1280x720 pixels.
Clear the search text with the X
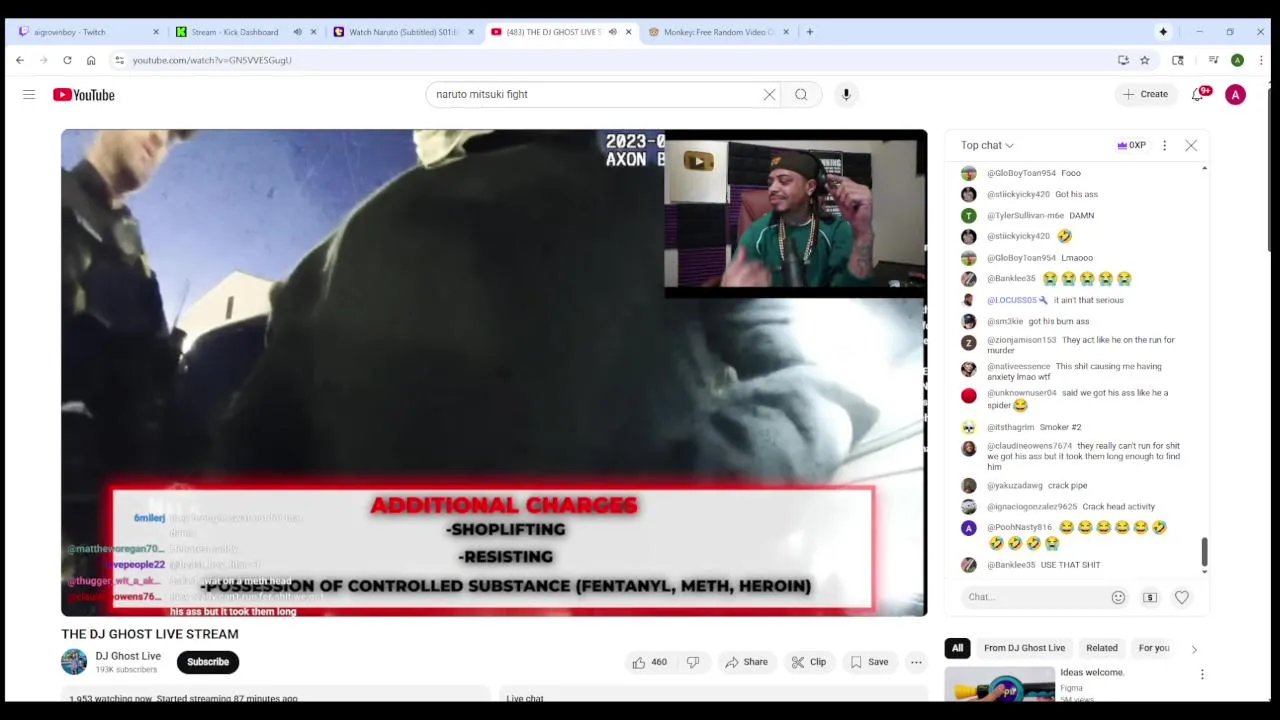click(x=769, y=94)
